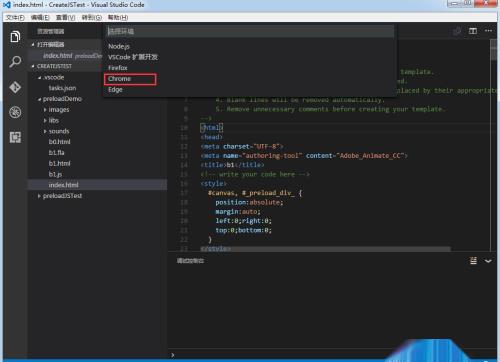Click the meta charset UTF-8 line
Viewport: 500px width, 362px height.
point(242,146)
